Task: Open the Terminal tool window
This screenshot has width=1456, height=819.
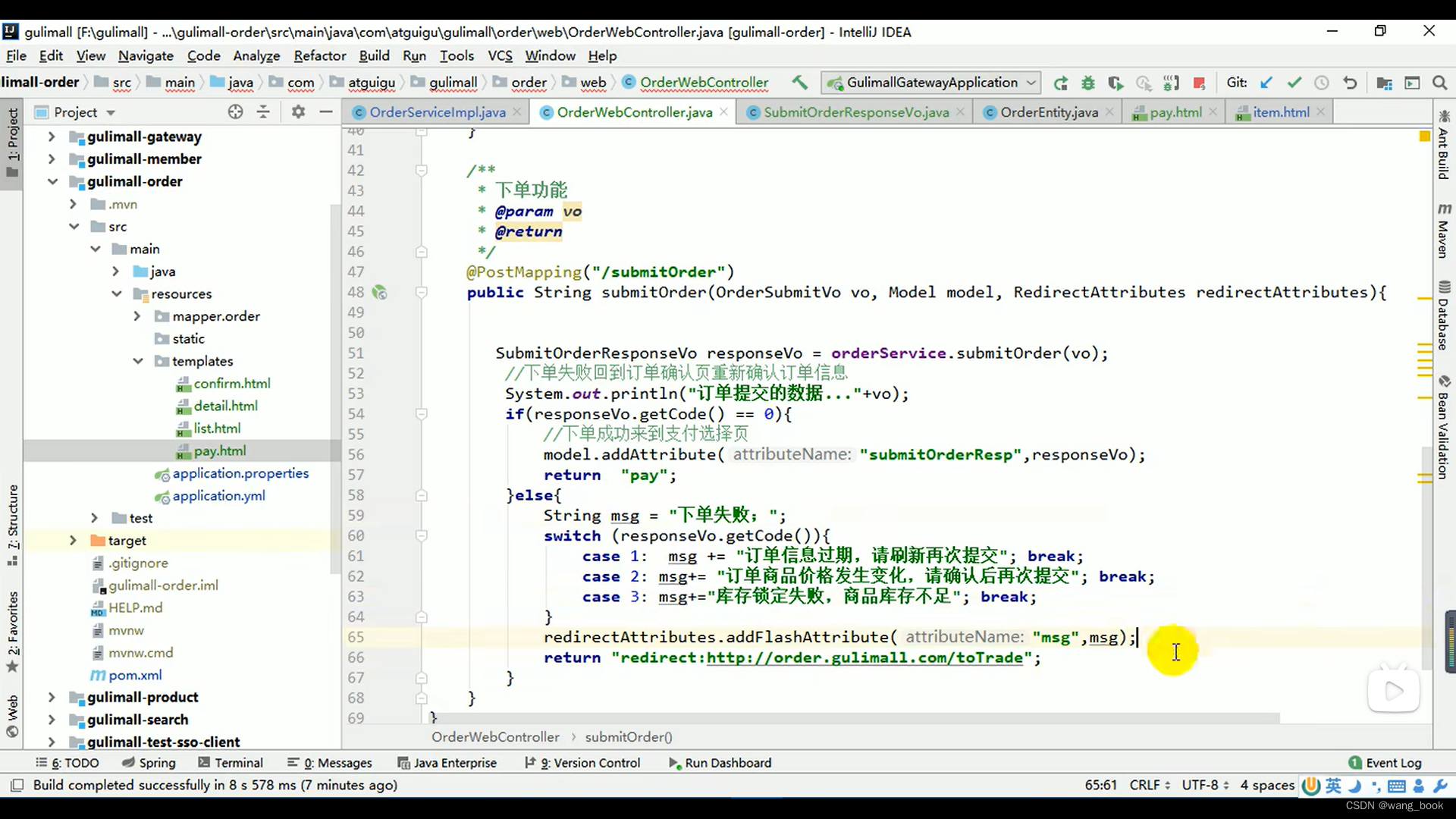Action: click(x=231, y=763)
